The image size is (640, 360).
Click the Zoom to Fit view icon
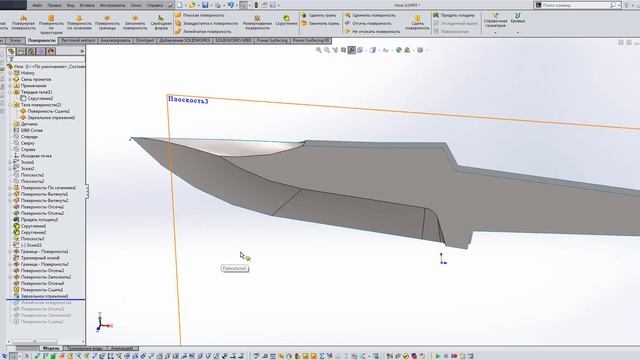[319, 50]
